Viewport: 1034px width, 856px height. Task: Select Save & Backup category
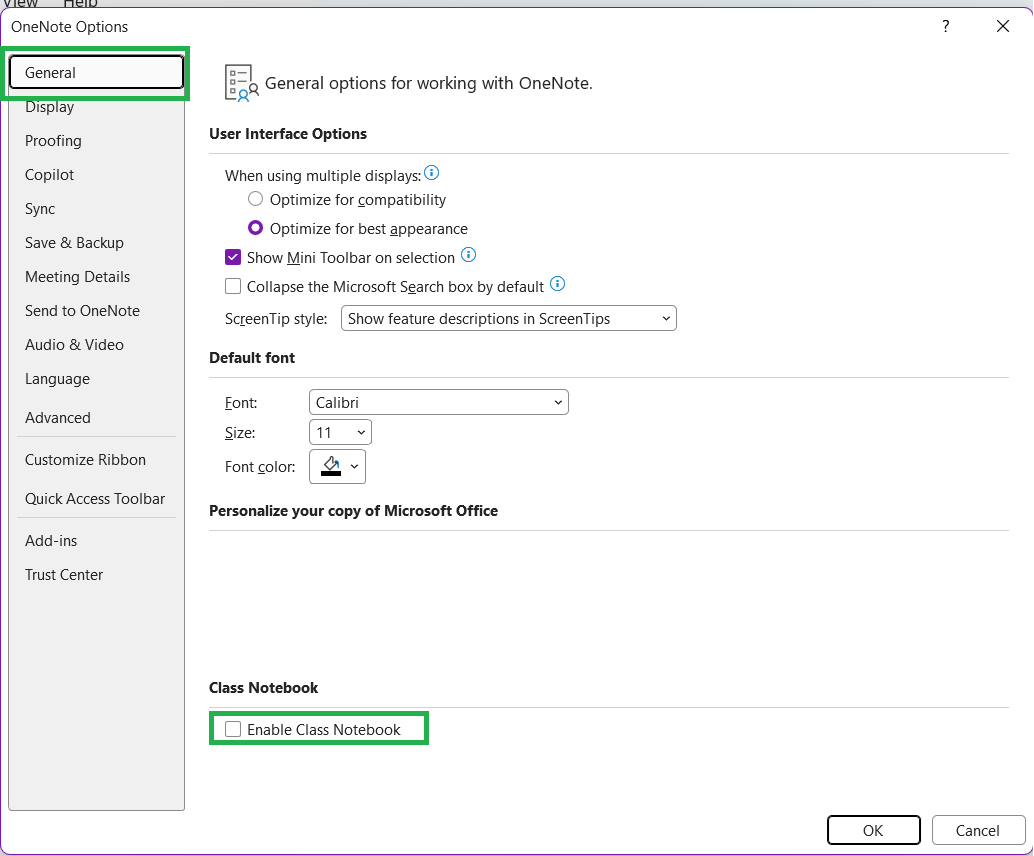(x=96, y=243)
